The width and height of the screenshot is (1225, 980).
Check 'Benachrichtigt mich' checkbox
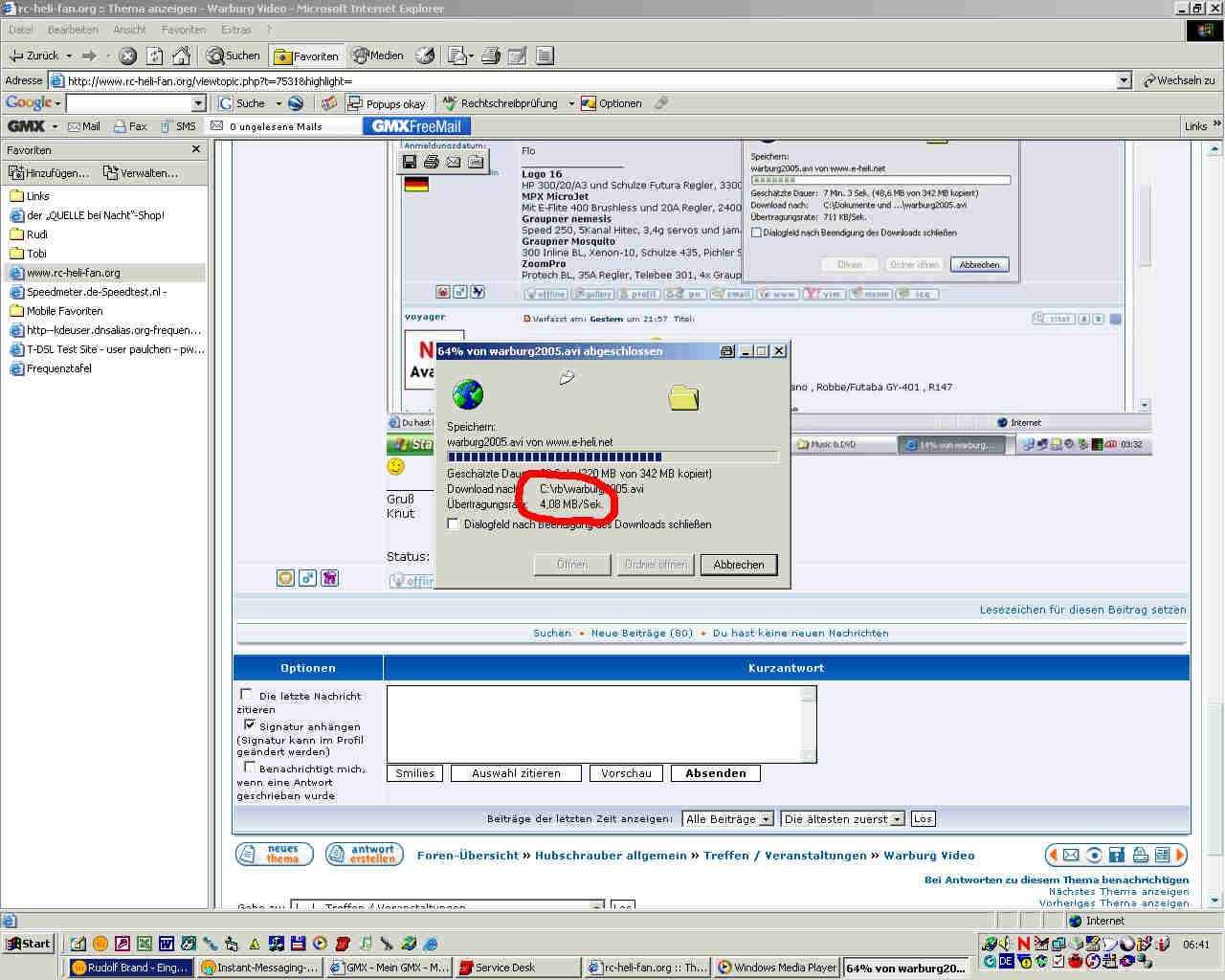tap(249, 768)
